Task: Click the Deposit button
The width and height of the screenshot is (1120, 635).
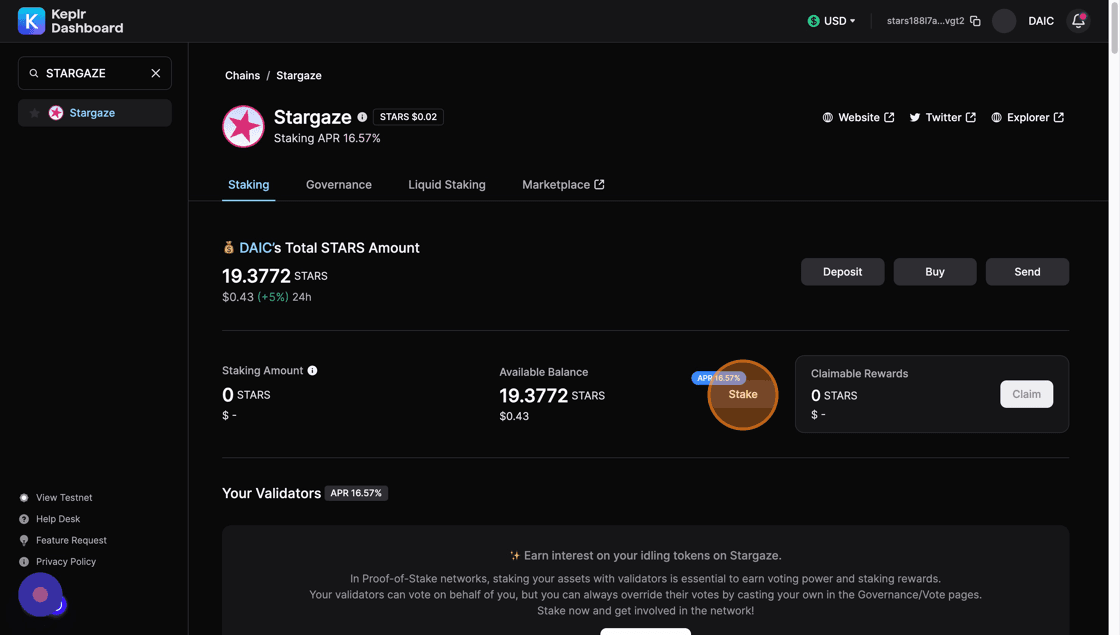Action: pos(842,272)
